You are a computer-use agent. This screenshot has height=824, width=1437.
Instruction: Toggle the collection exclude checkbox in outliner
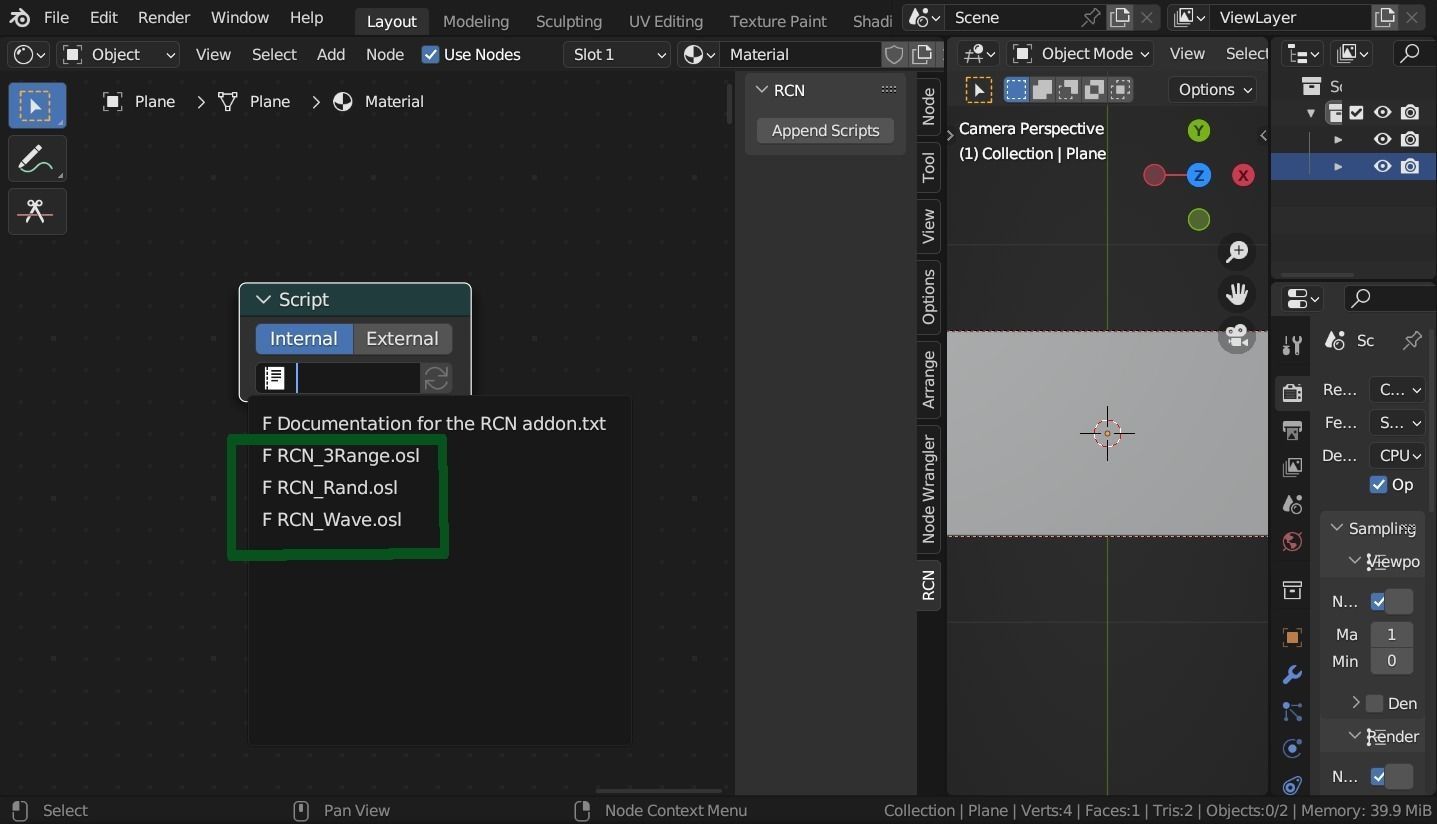point(1357,112)
